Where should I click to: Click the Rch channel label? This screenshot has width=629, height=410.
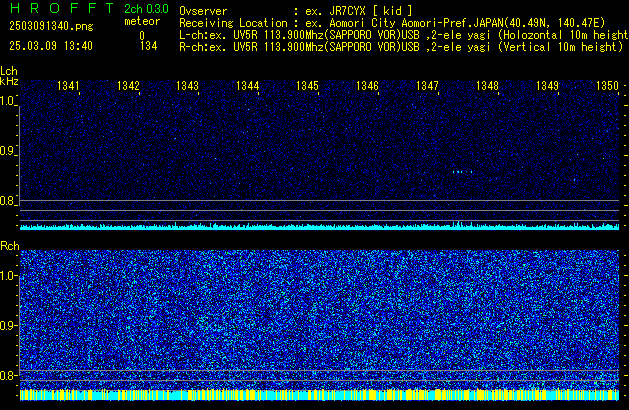tap(10, 246)
